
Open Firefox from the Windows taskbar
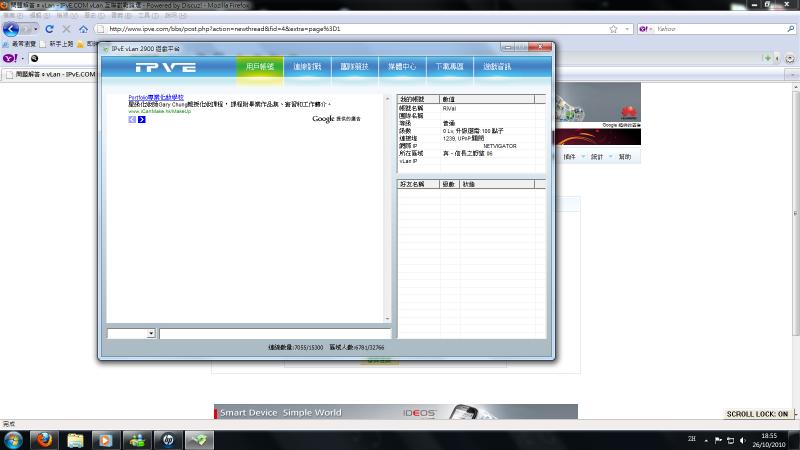43,439
